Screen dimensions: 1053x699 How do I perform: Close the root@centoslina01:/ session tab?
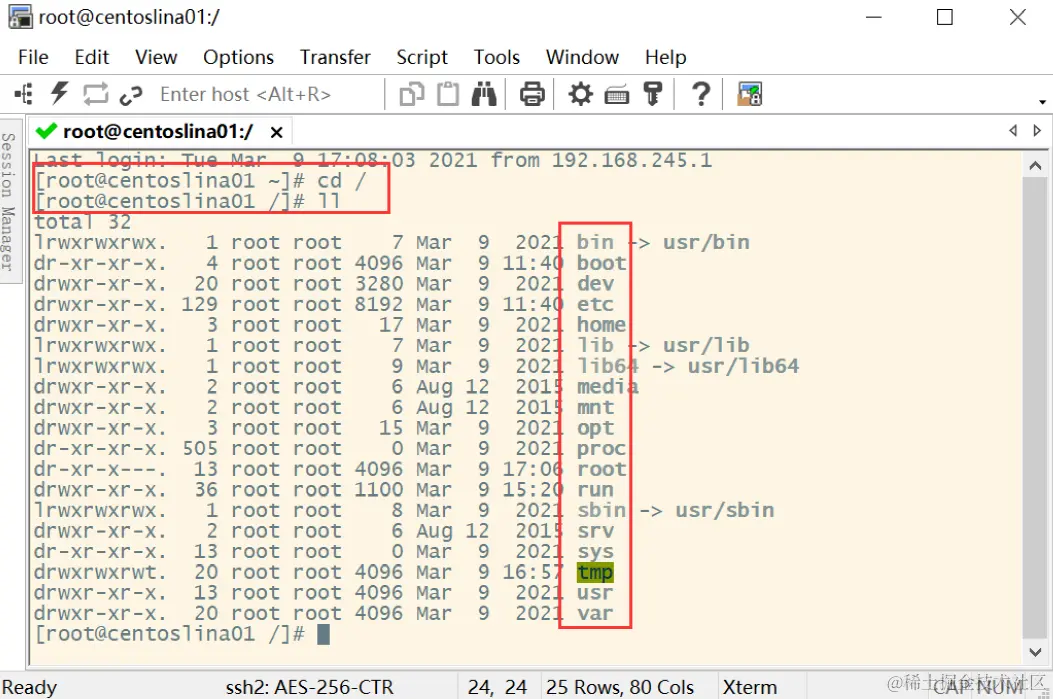pos(276,132)
